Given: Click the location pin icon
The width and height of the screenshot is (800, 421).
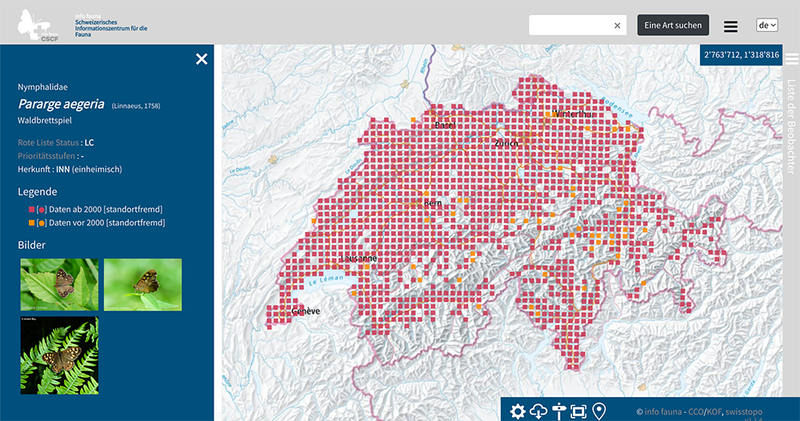Looking at the screenshot, I should click(599, 411).
